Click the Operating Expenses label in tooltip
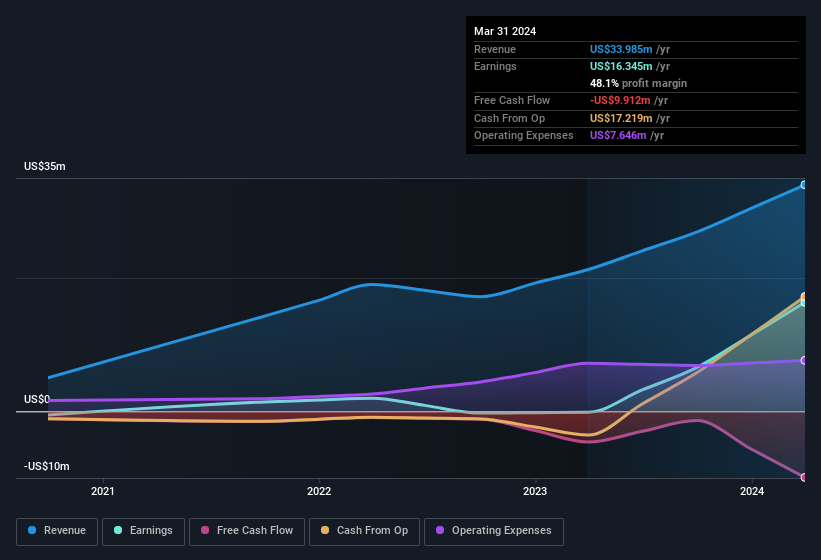The image size is (821, 560). (x=524, y=135)
